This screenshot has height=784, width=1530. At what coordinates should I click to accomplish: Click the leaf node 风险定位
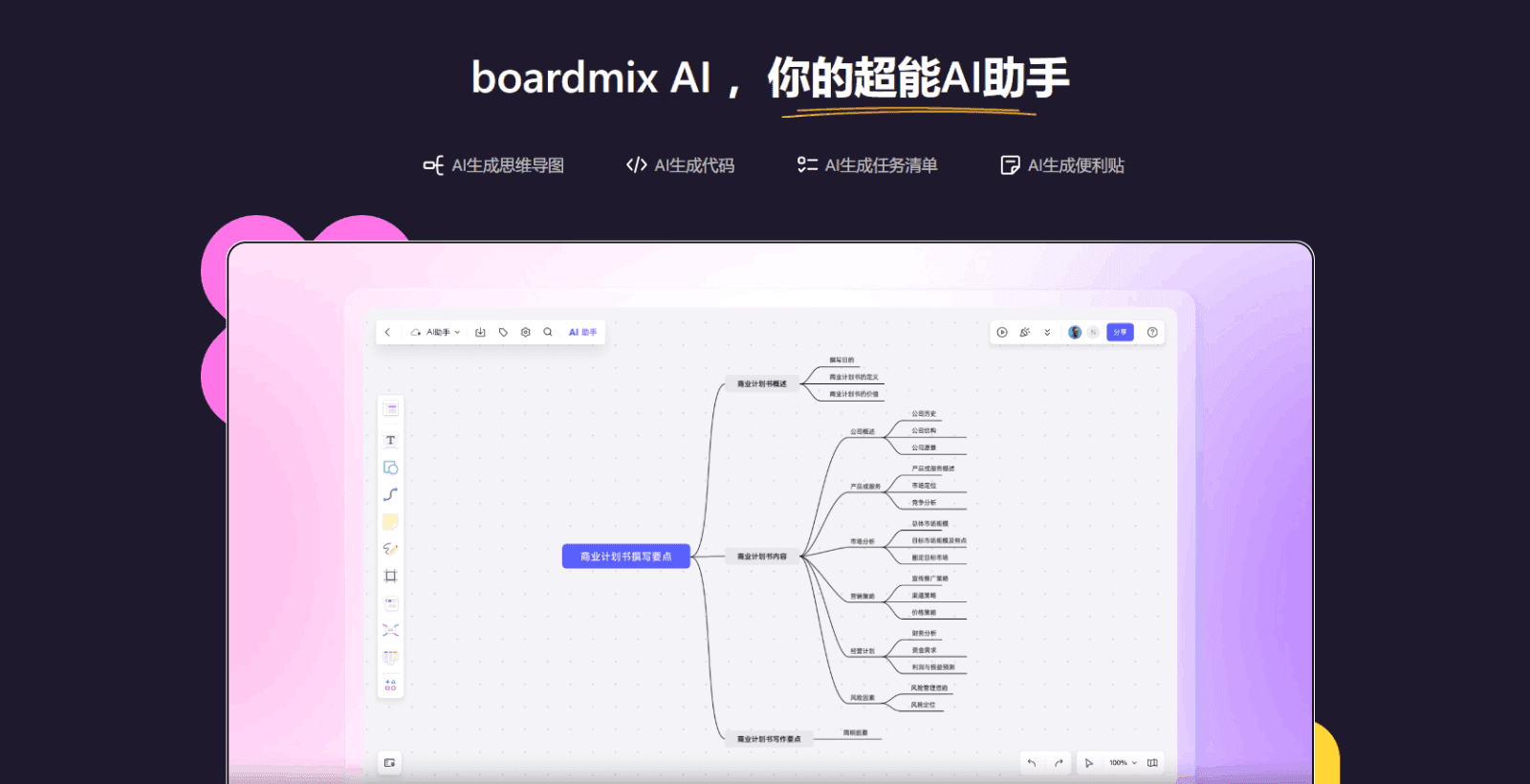pos(923,706)
